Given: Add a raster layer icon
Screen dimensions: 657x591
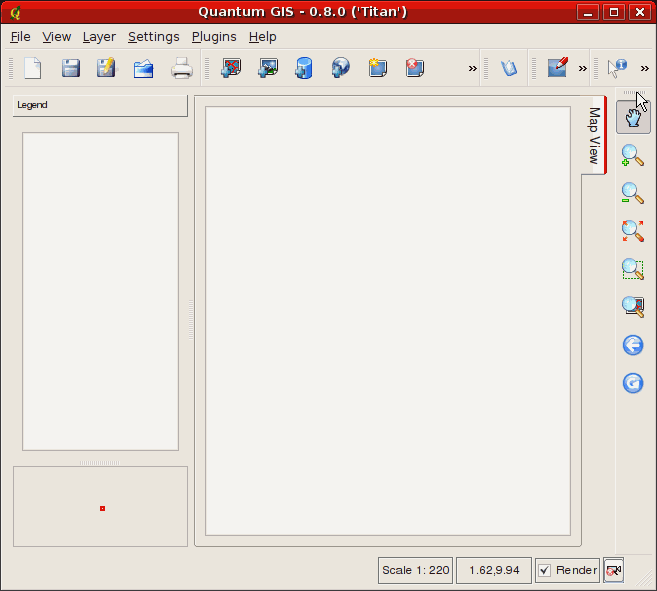Looking at the screenshot, I should [x=268, y=68].
